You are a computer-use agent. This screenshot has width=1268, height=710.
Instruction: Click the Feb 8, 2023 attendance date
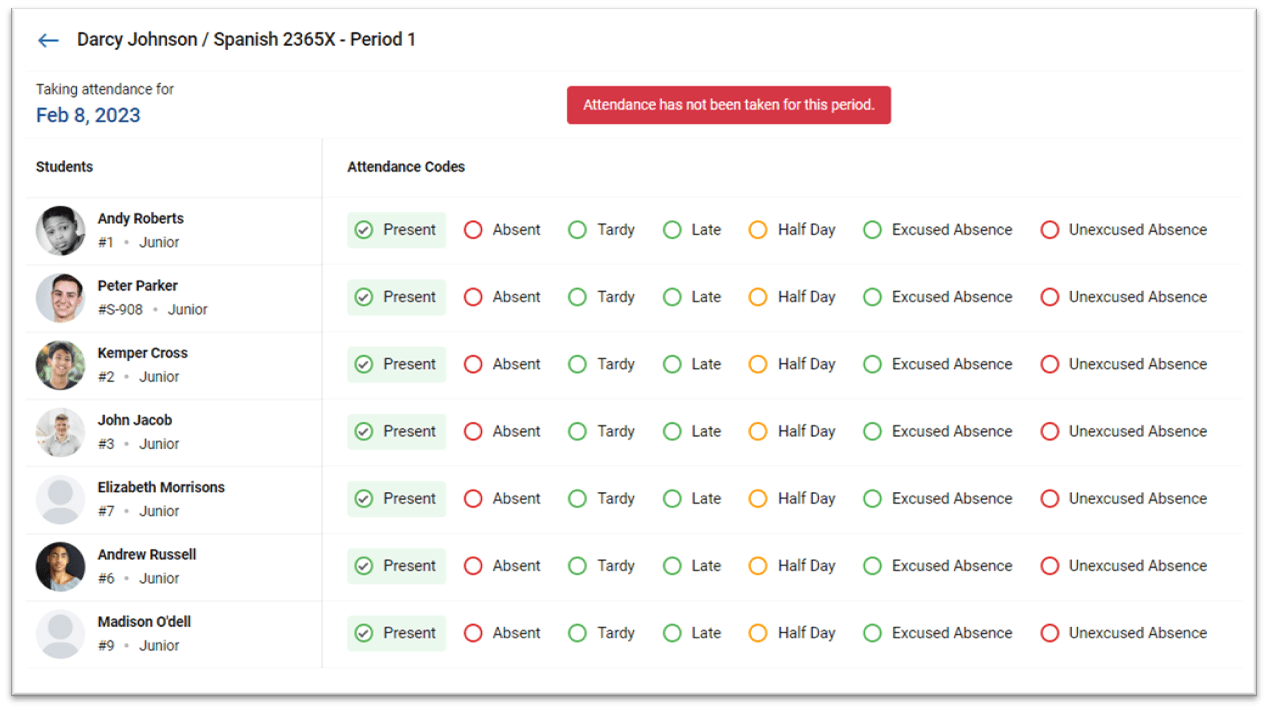click(x=88, y=115)
